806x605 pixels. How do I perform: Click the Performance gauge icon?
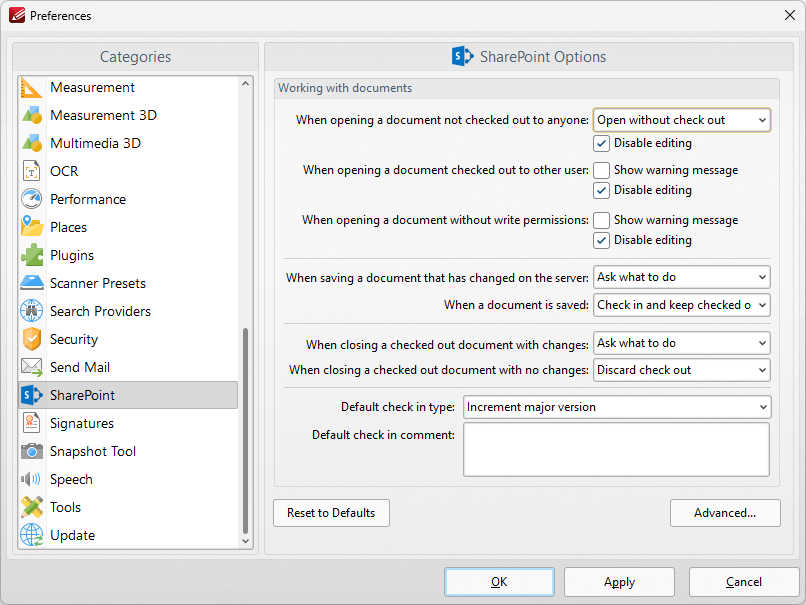click(32, 199)
